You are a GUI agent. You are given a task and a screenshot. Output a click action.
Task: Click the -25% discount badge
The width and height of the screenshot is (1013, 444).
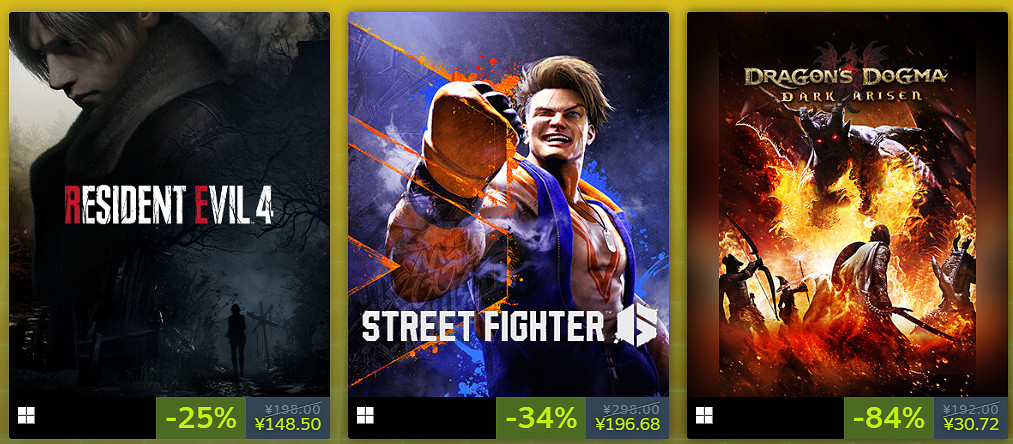click(x=201, y=418)
